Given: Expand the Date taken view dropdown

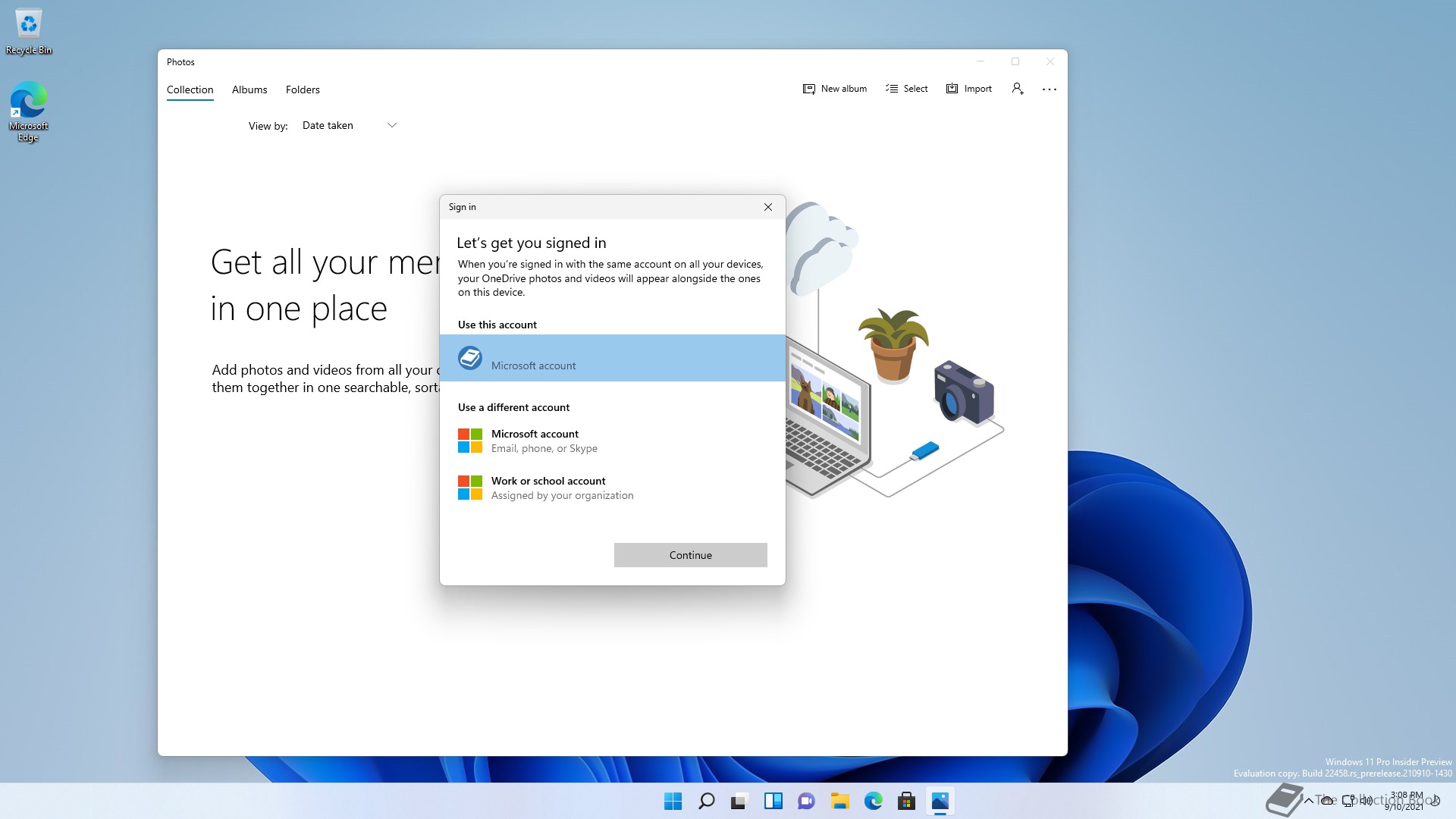Looking at the screenshot, I should 349,126.
